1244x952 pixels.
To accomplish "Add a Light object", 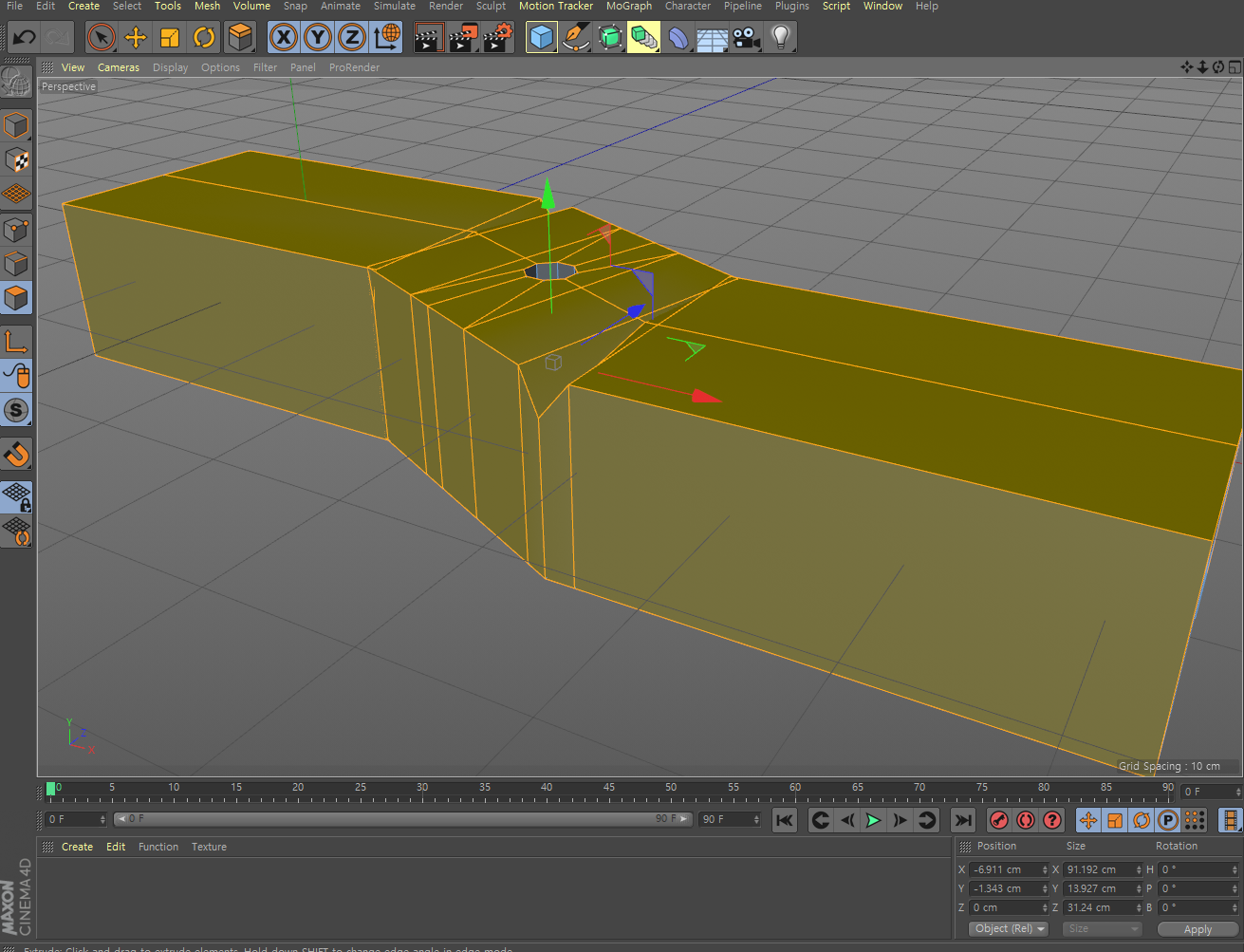I will tap(780, 38).
